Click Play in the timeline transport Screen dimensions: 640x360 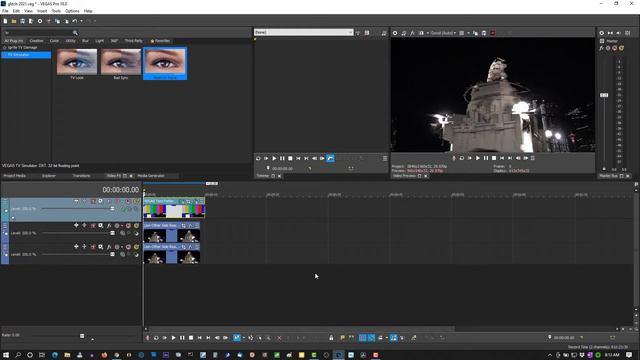[173, 338]
